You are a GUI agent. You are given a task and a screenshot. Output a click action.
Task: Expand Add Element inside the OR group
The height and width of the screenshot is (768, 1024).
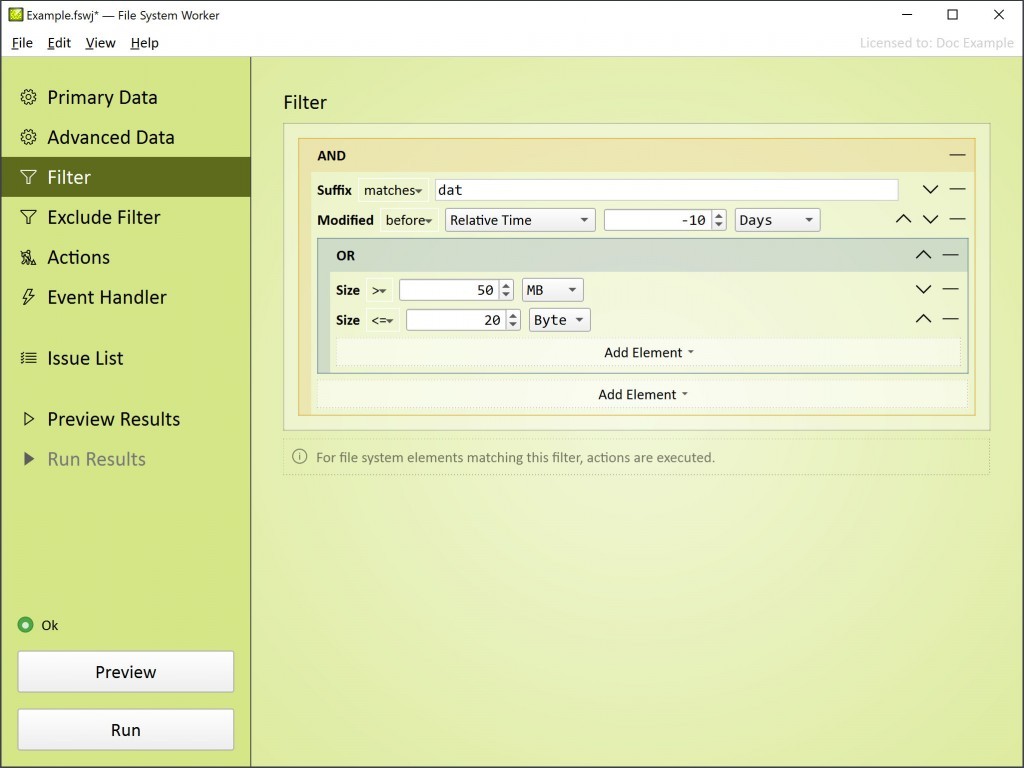[x=648, y=352]
